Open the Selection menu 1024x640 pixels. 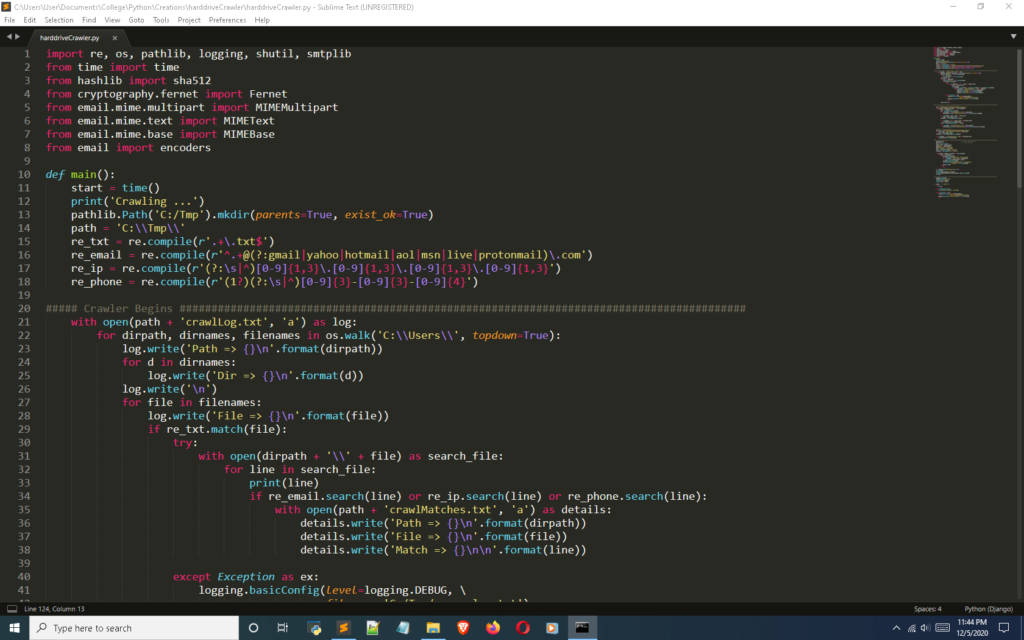59,20
